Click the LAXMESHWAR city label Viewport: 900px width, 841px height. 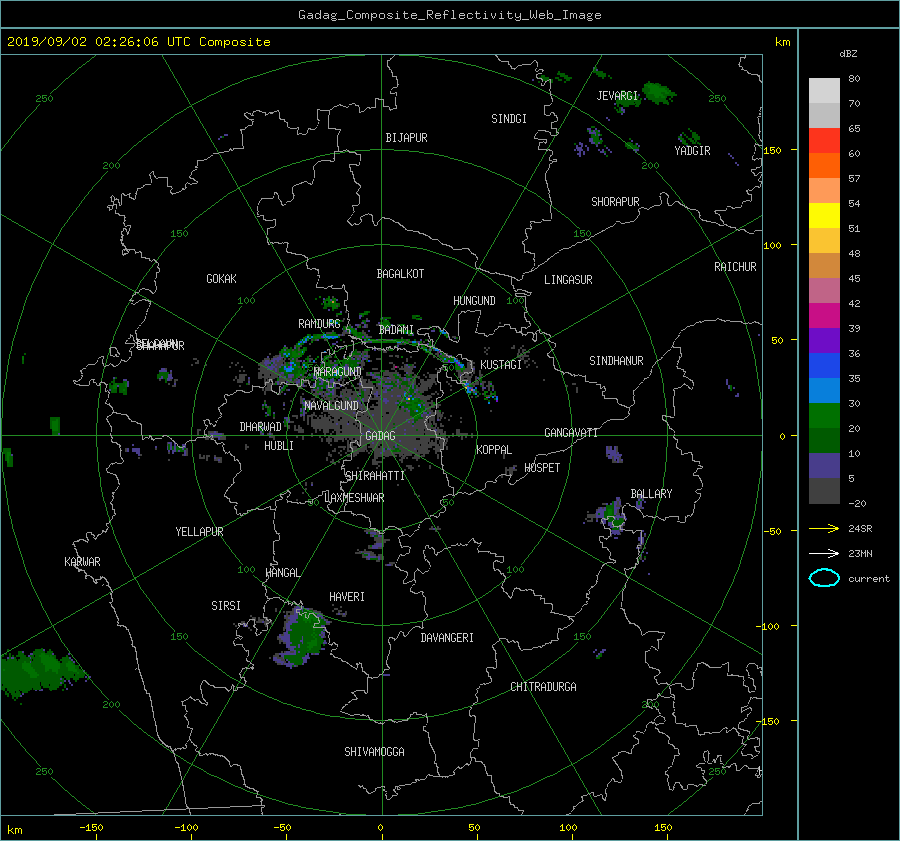354,498
